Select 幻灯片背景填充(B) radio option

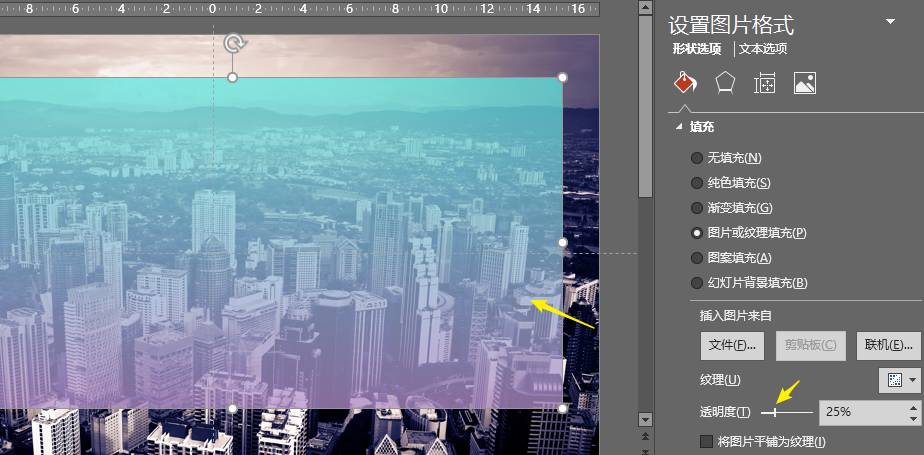pyautogui.click(x=749, y=283)
